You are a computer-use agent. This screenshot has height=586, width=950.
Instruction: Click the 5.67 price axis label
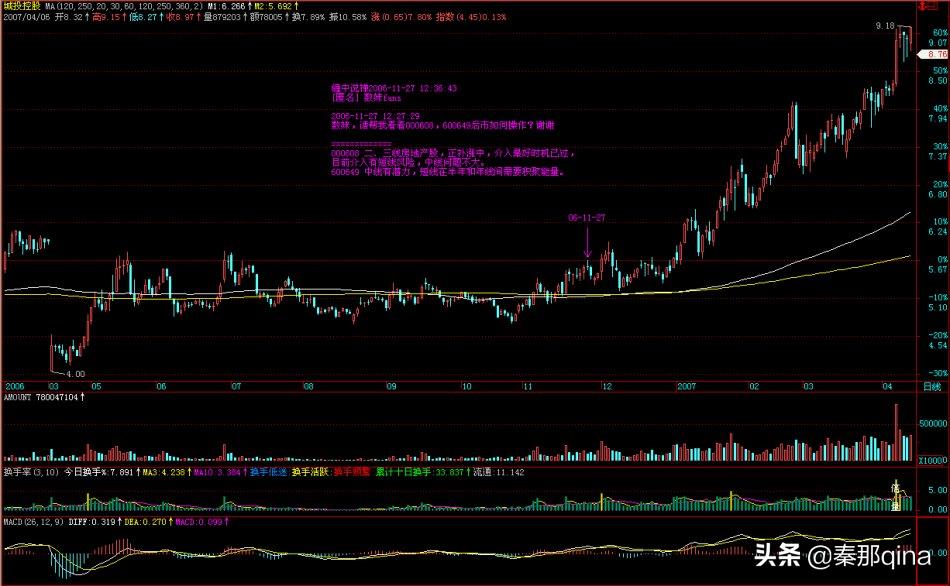pyautogui.click(x=938, y=270)
